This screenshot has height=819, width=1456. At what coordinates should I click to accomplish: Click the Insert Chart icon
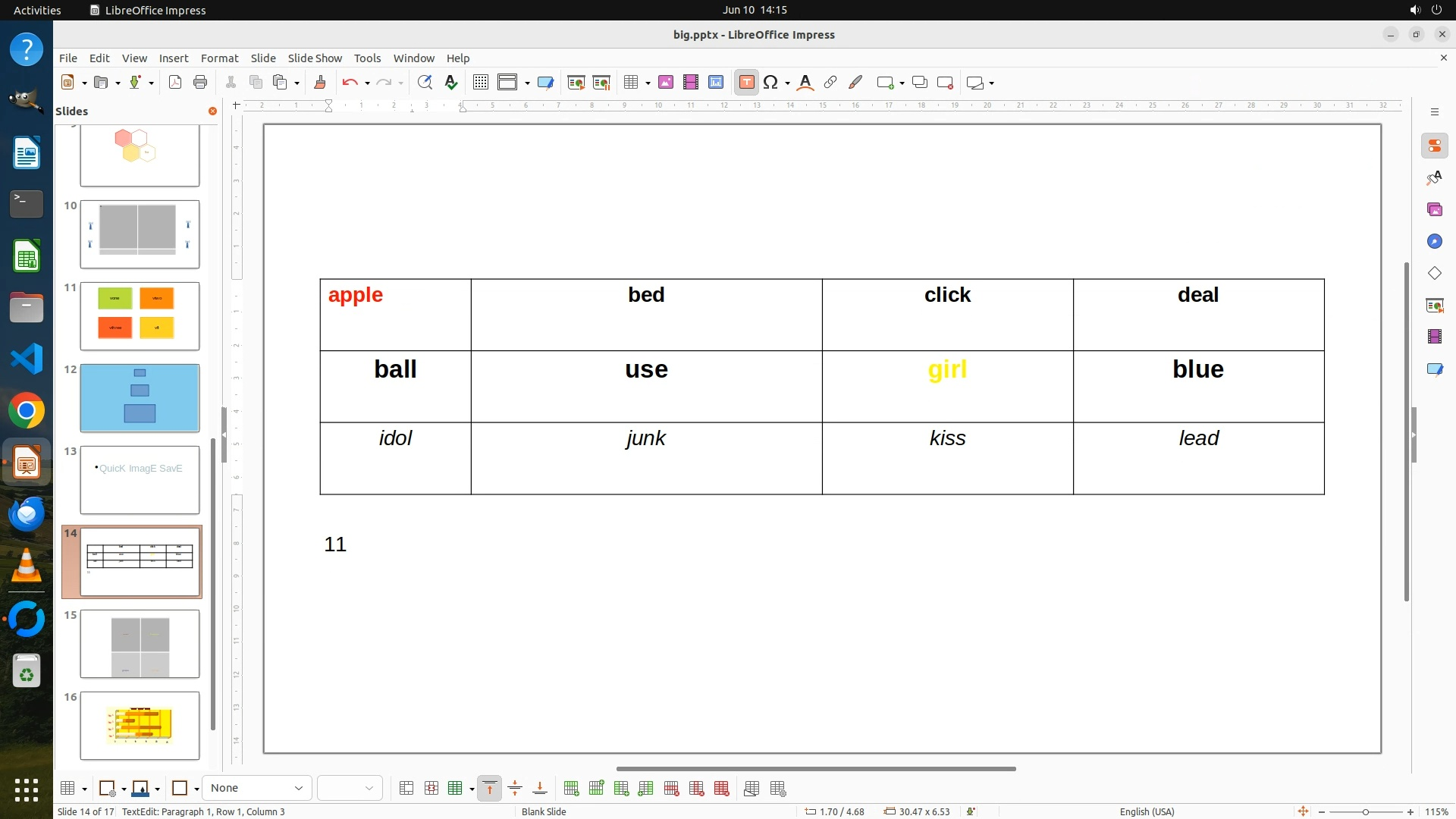pyautogui.click(x=715, y=83)
